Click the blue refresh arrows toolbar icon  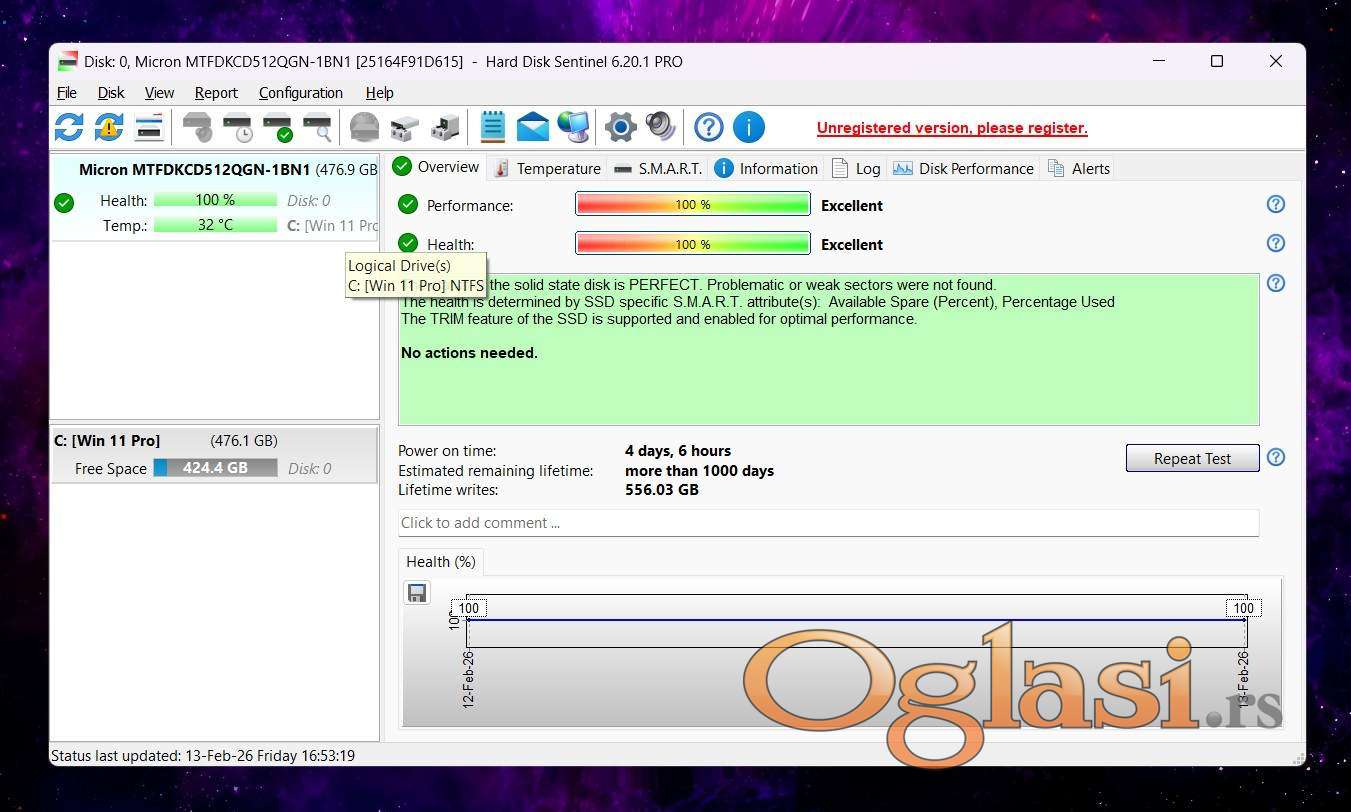(69, 127)
